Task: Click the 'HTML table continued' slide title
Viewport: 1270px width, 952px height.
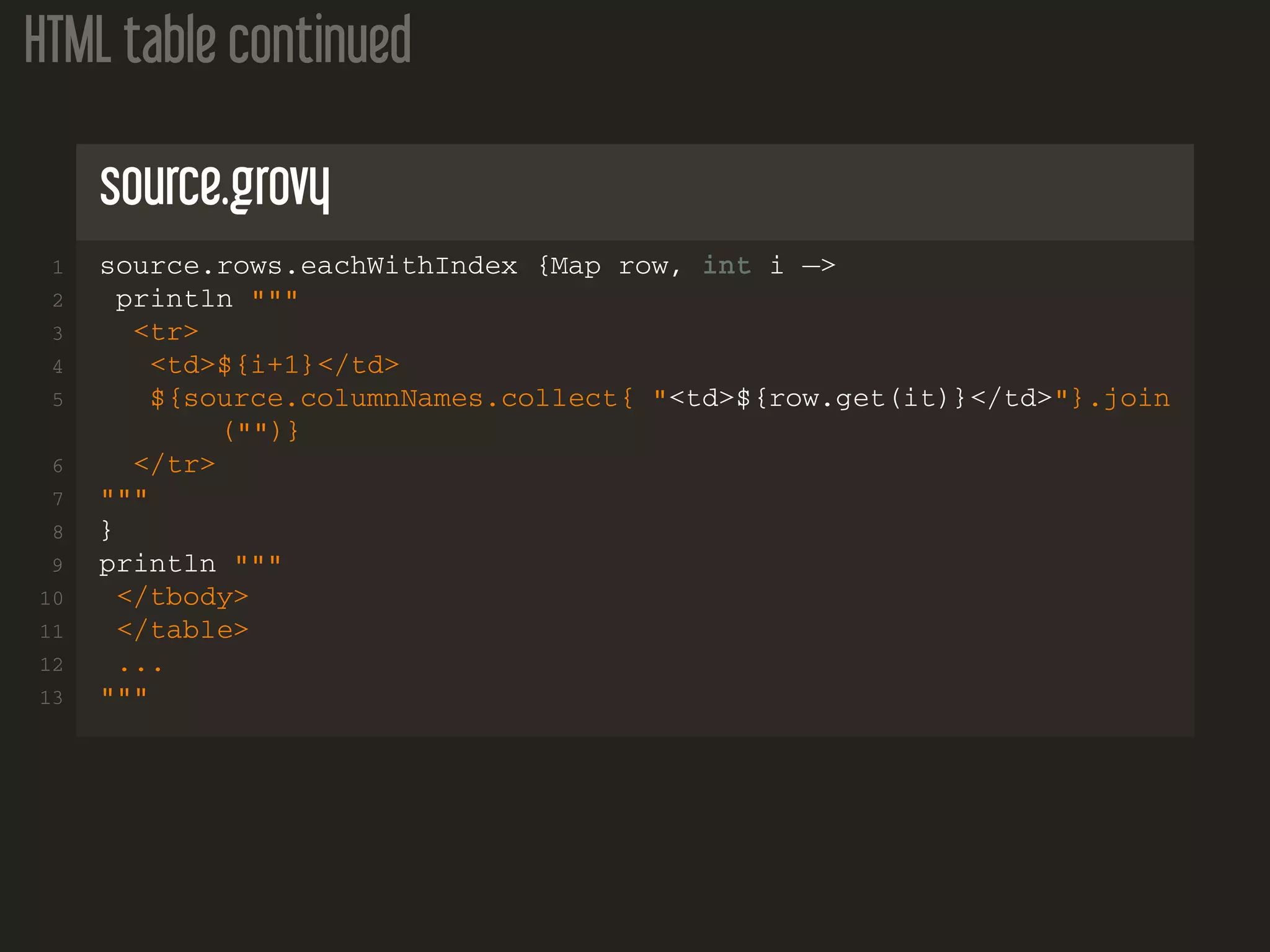Action: click(217, 40)
